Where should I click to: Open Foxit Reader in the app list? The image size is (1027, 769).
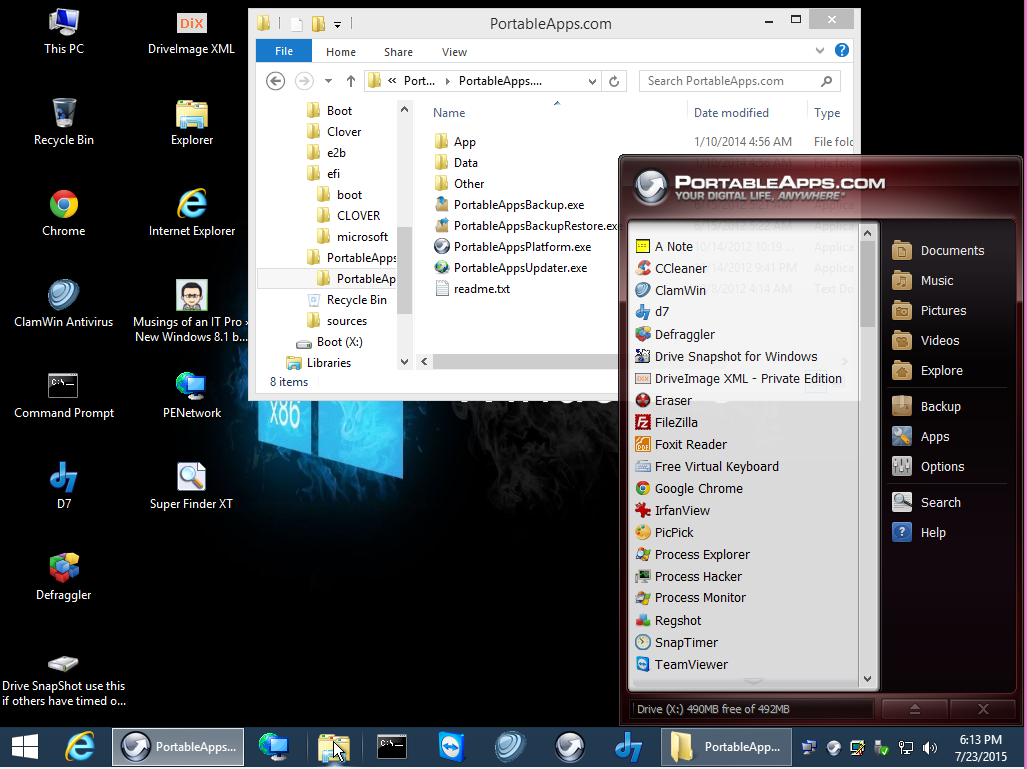pos(681,444)
